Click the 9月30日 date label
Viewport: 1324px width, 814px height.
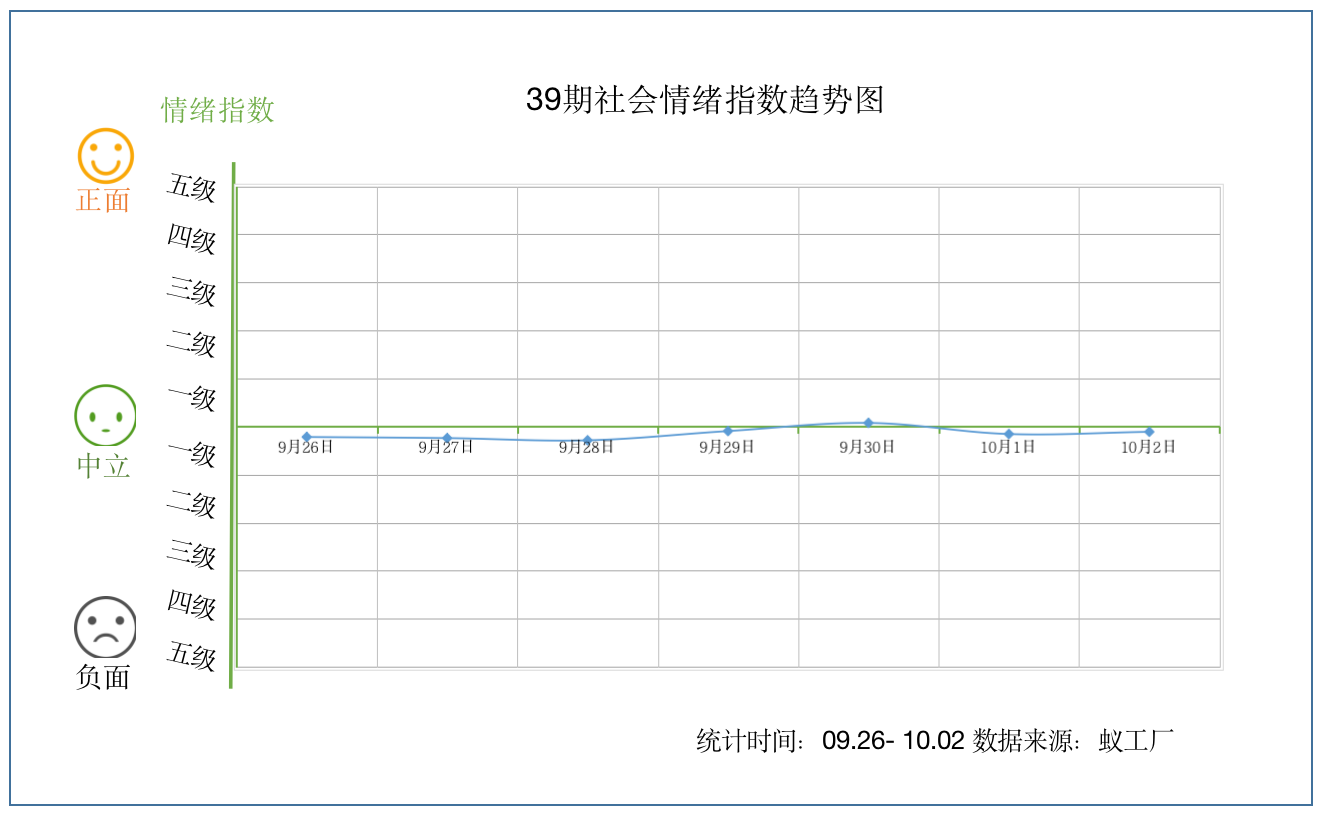[867, 447]
